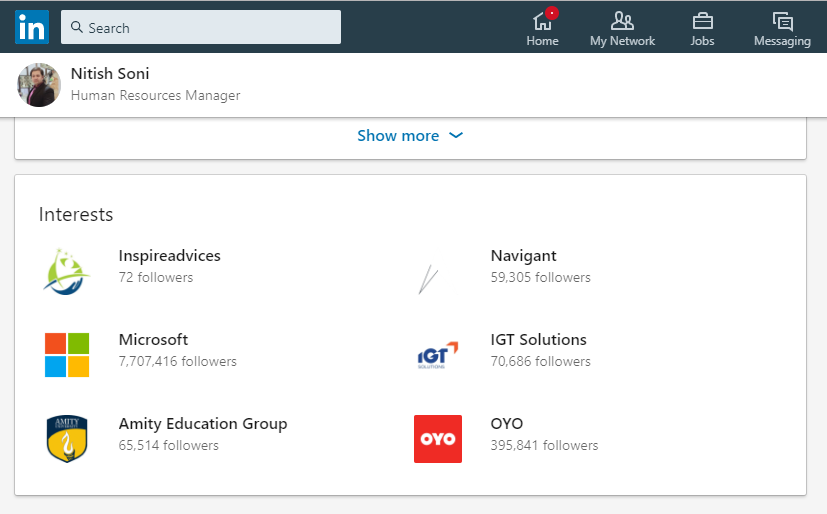Click the LinkedIn logo icon
This screenshot has height=514, width=827.
31,27
